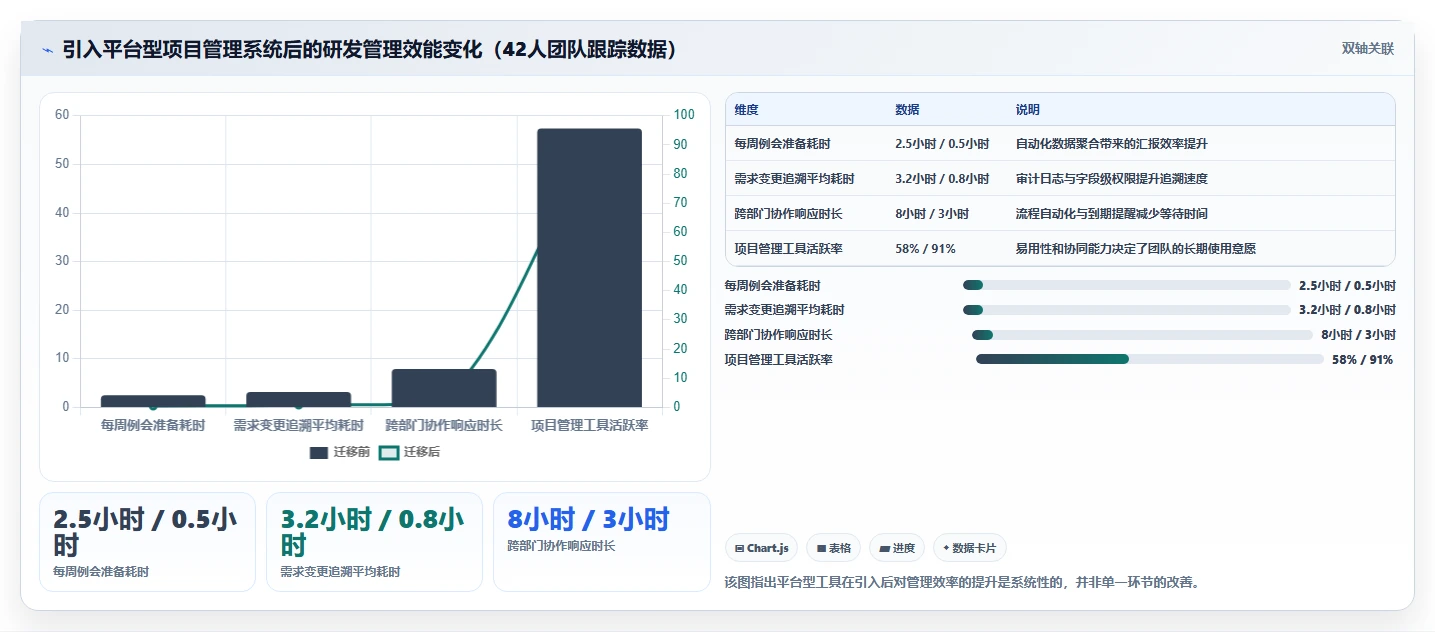Toggle the 迁移前 legend entry

pos(340,452)
